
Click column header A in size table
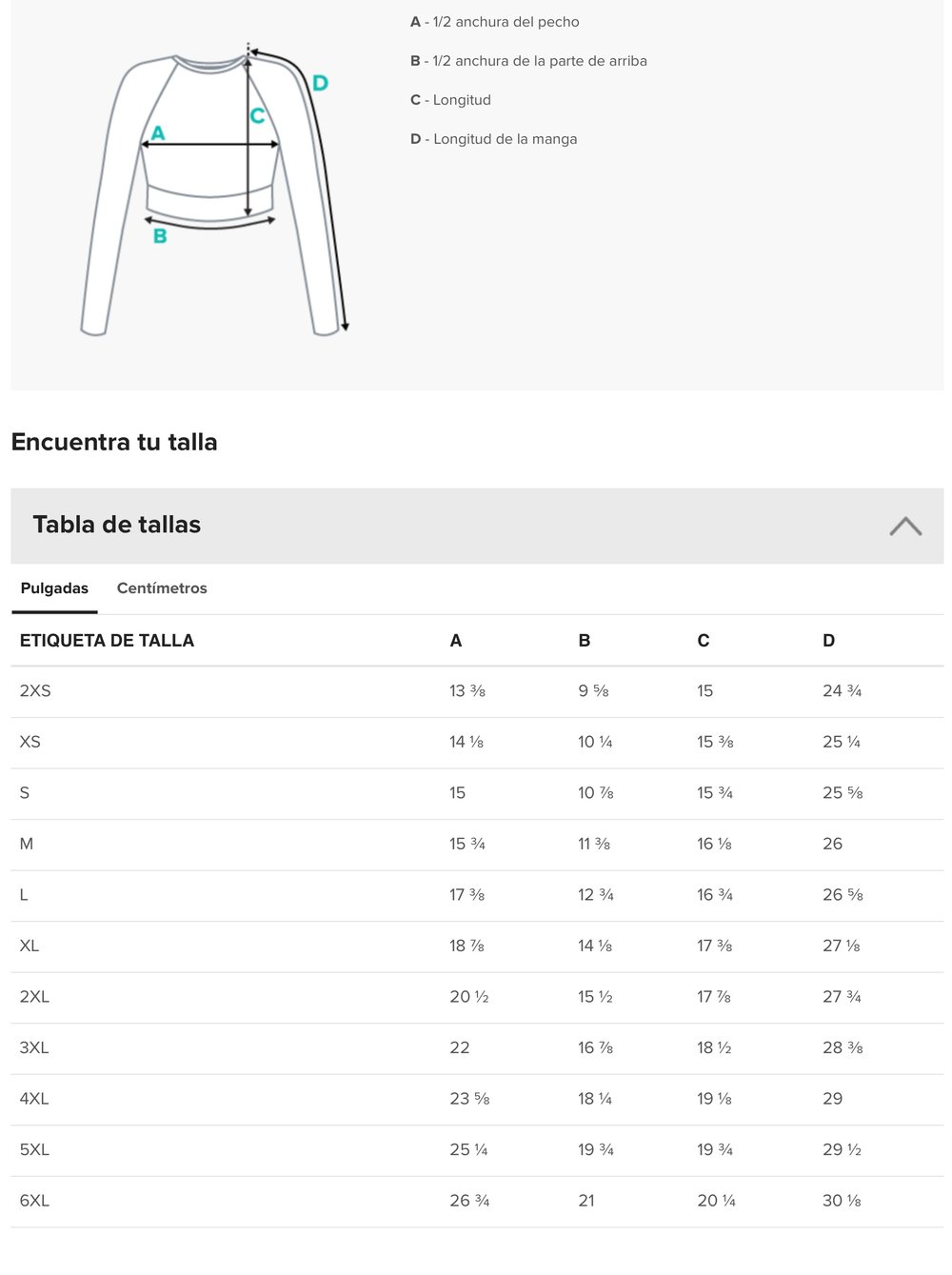456,641
